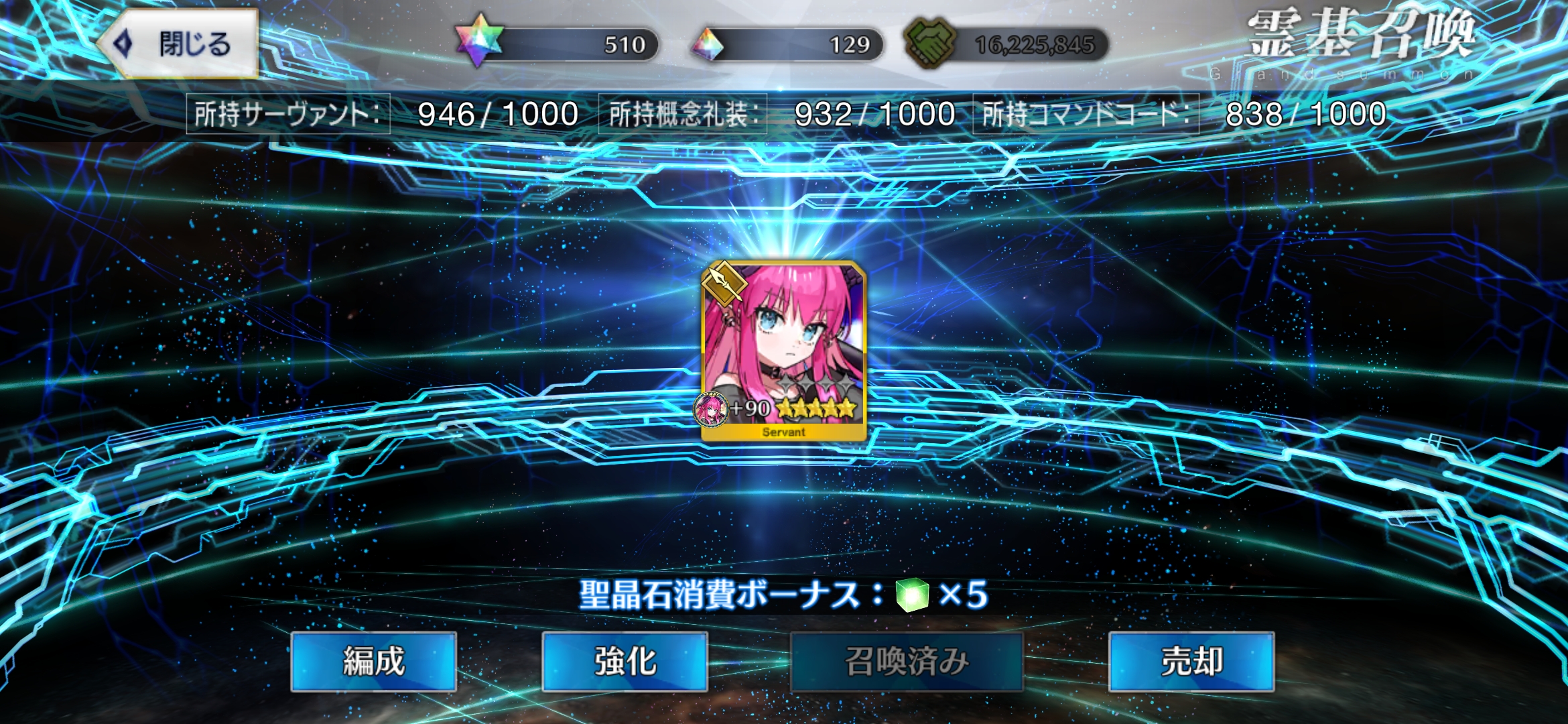
Task: Tap the five gold rarity stars
Action: 817,408
